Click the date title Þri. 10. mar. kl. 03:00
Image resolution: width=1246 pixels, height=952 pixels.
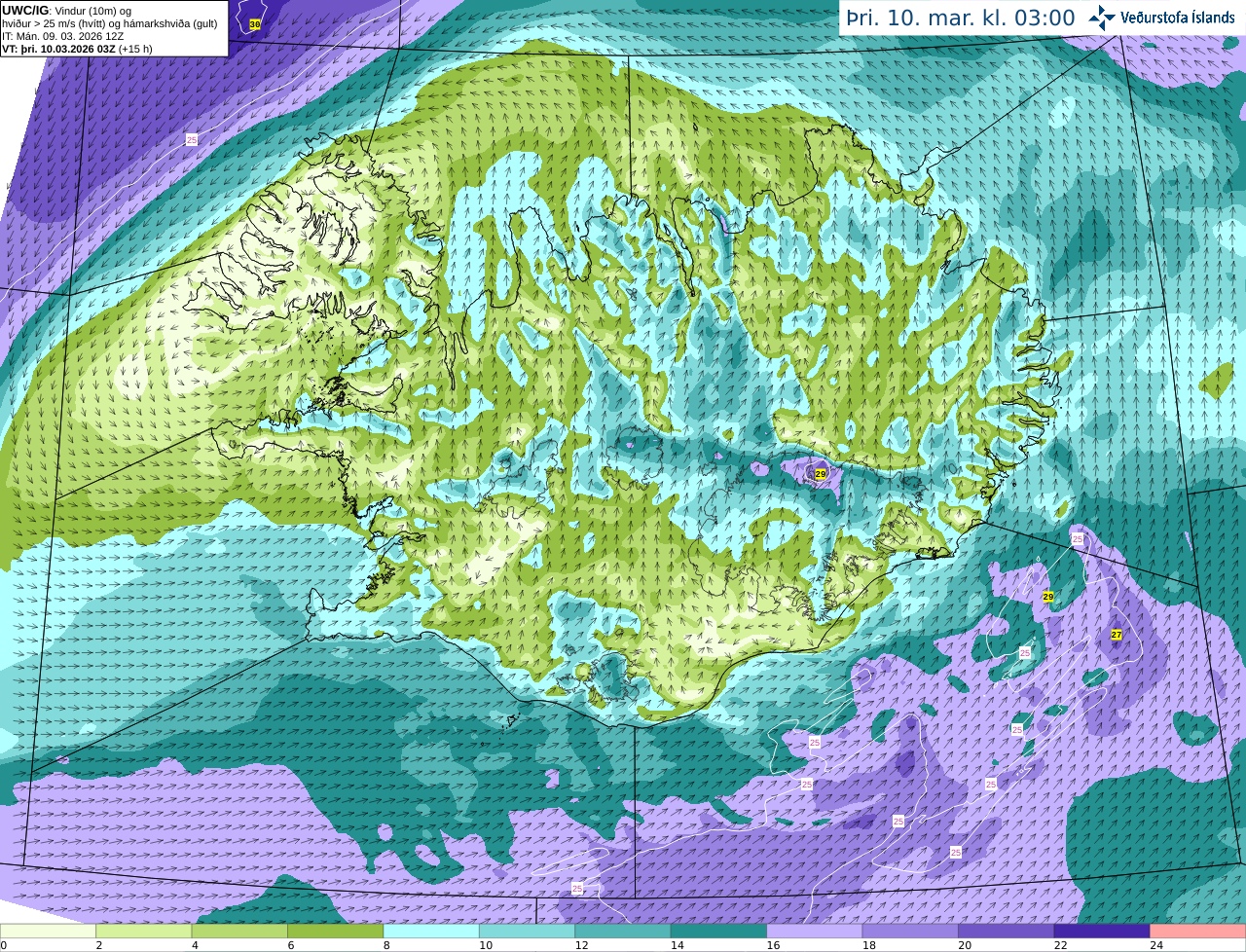click(x=961, y=18)
